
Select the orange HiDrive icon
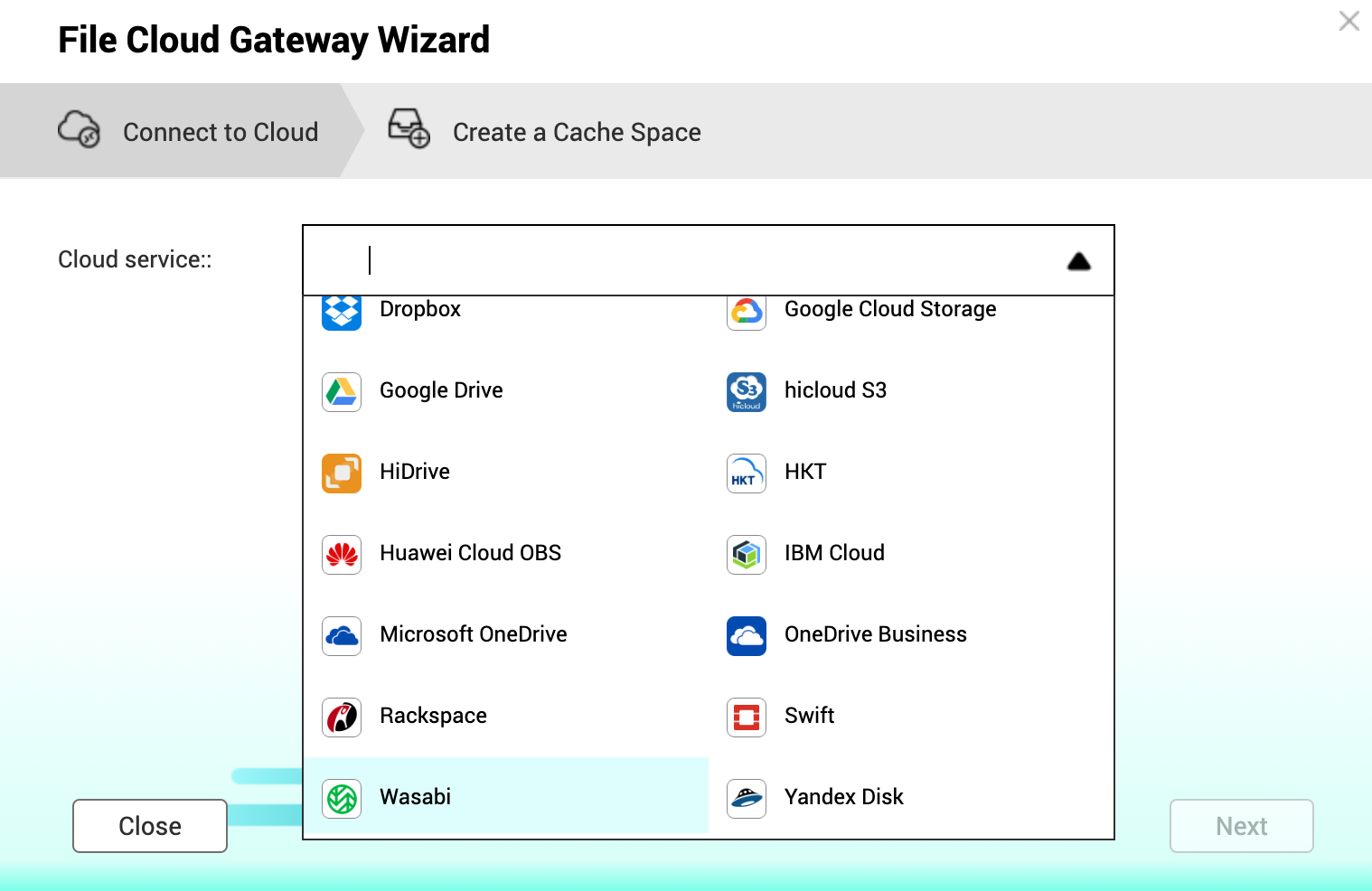[x=342, y=474]
